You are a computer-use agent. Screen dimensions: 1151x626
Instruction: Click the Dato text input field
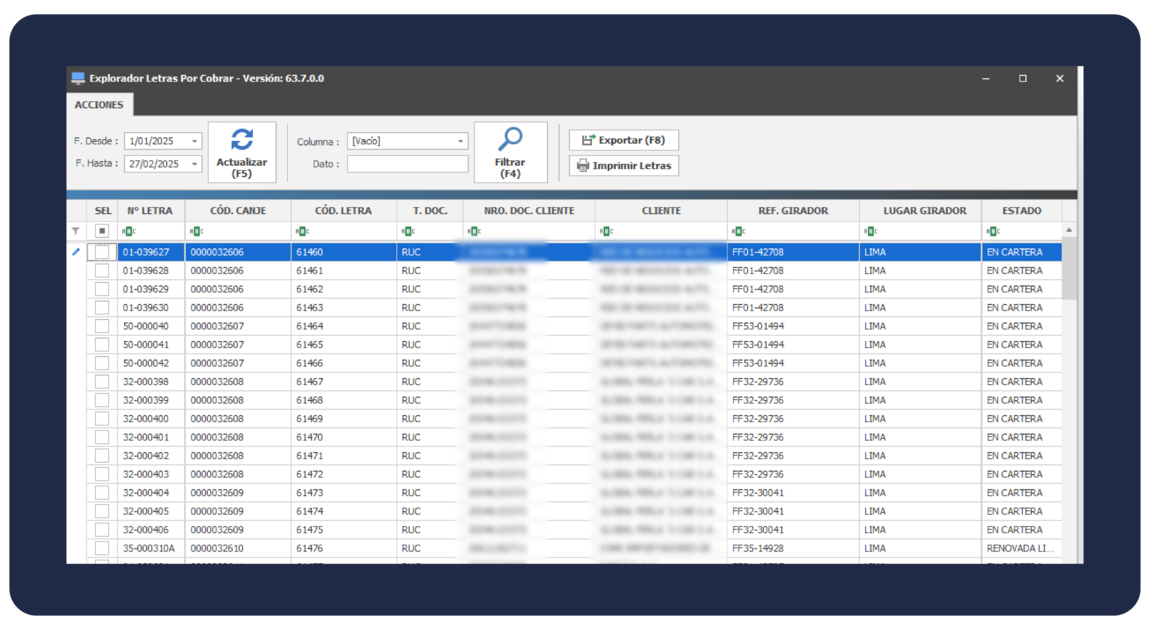tap(407, 164)
